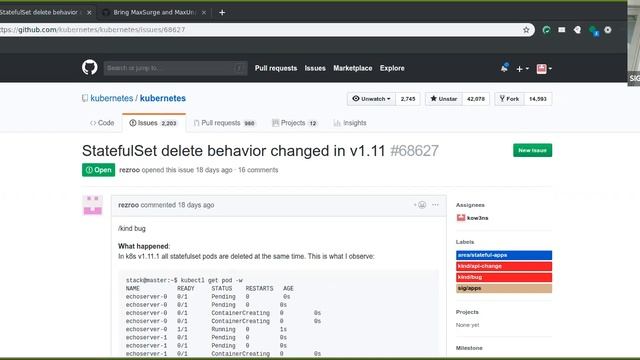Select the area/stateful-apps label
This screenshot has height=360, width=640.
[x=504, y=255]
